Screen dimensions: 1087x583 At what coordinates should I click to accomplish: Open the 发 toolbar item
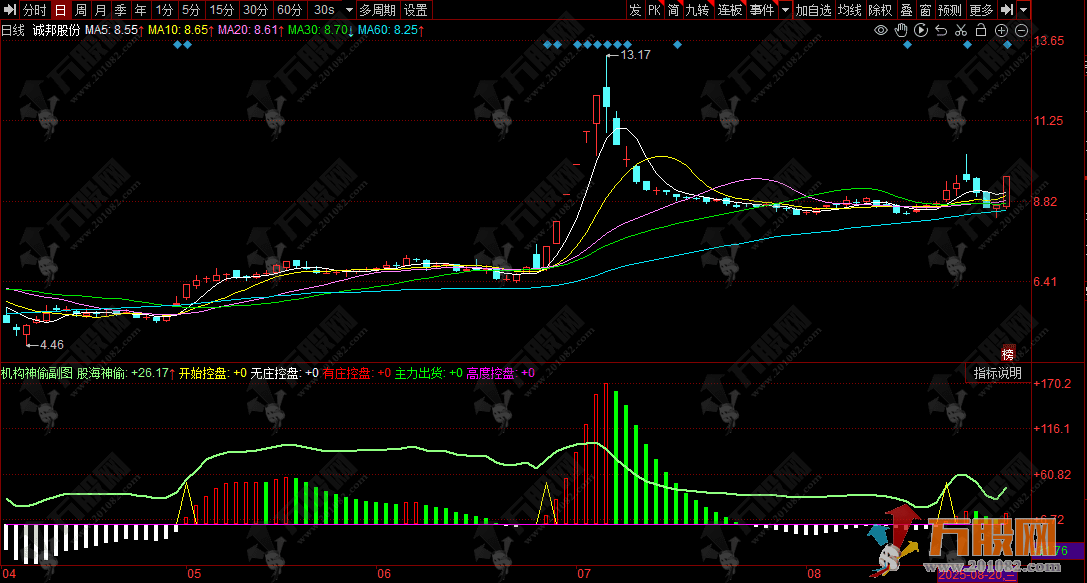click(x=635, y=10)
